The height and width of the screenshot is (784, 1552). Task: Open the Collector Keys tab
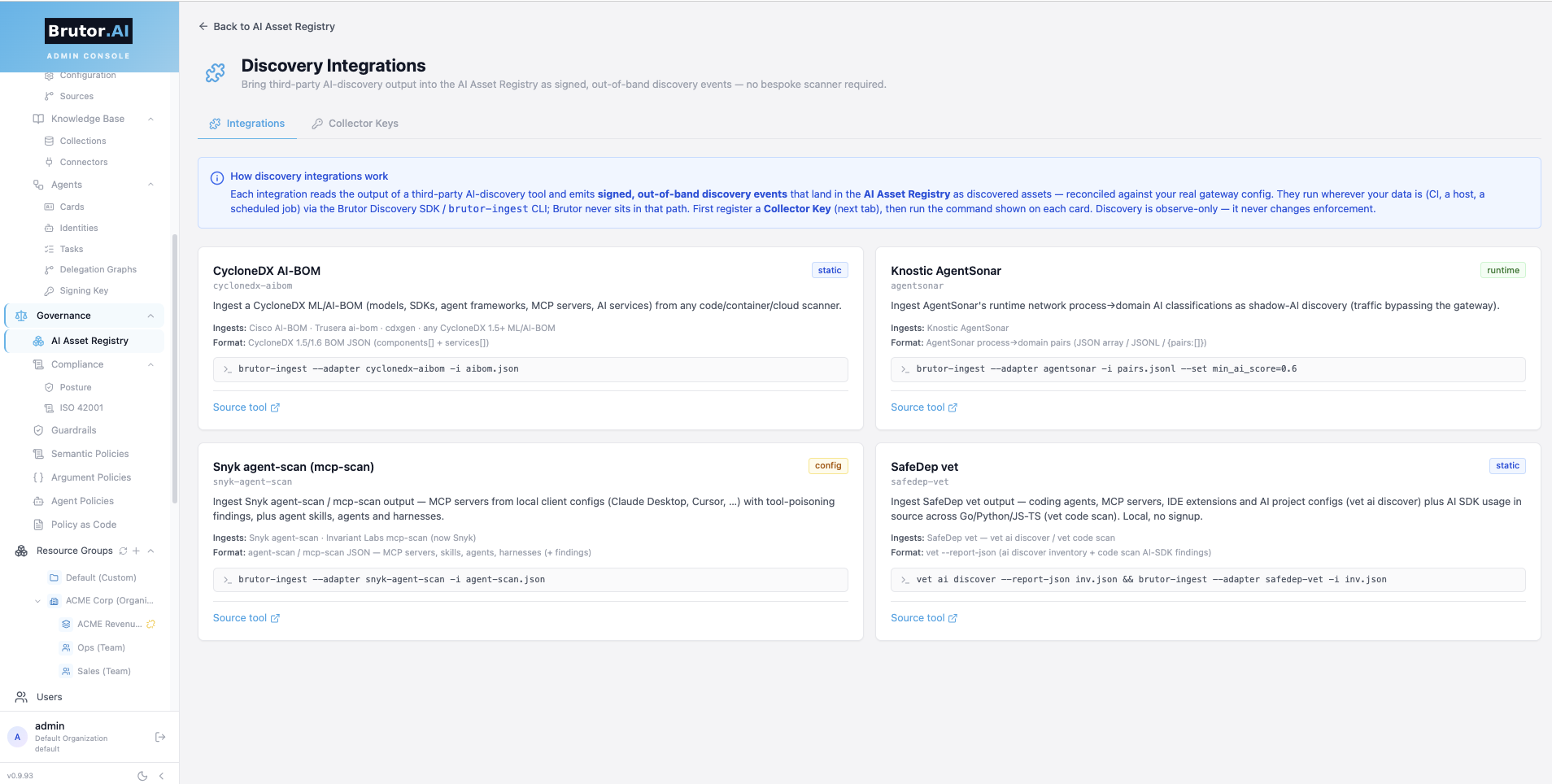[x=355, y=124]
